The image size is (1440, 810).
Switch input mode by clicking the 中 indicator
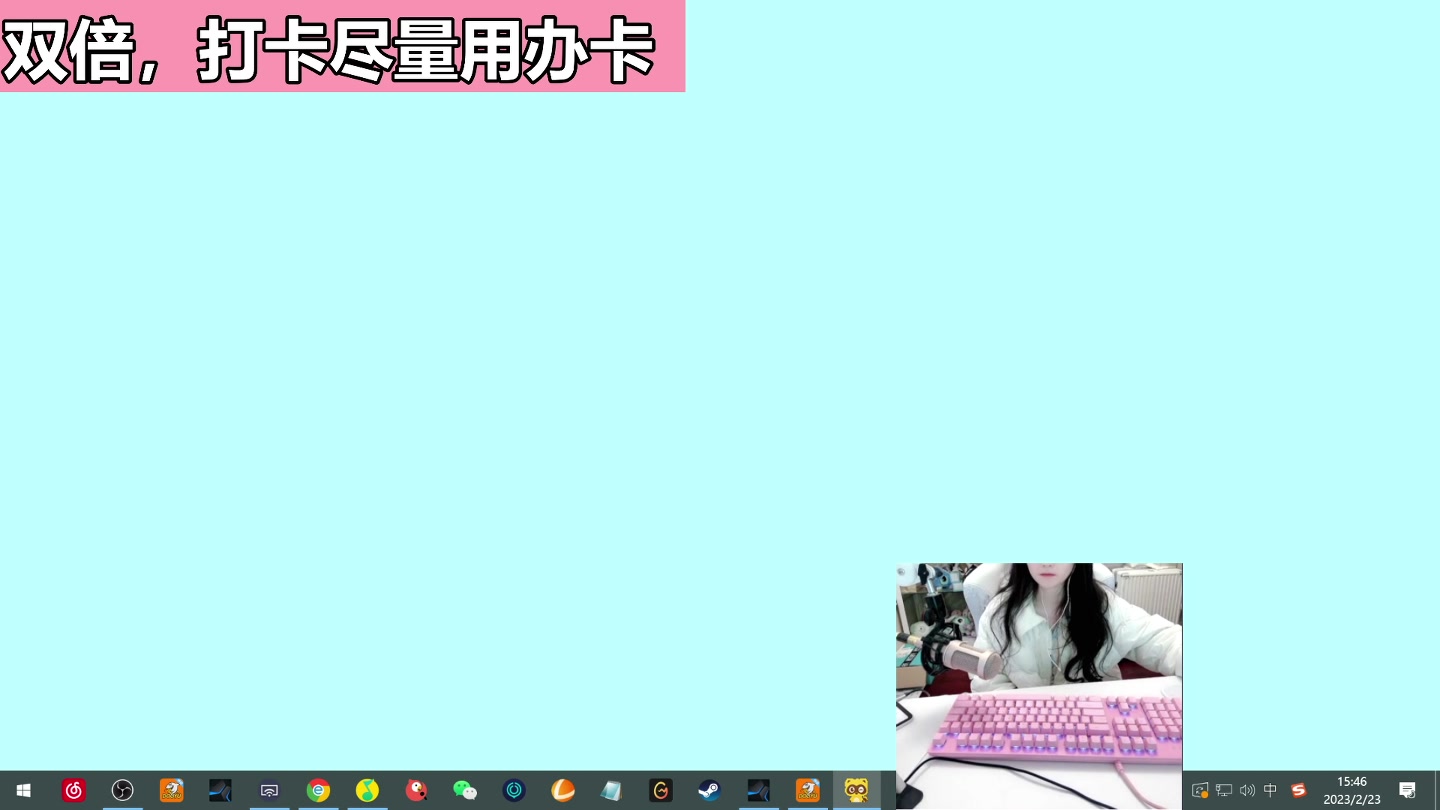click(1270, 790)
